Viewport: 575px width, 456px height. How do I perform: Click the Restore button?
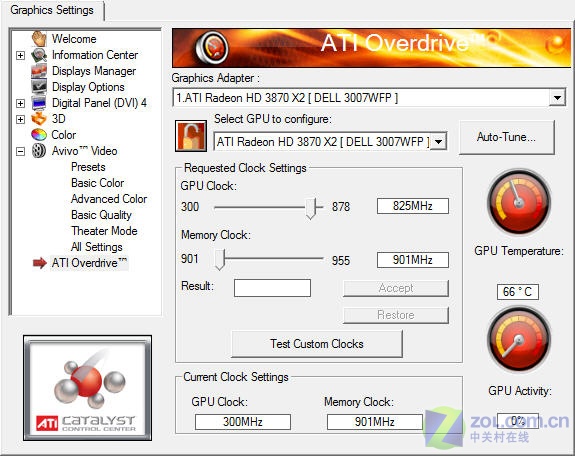click(x=396, y=315)
